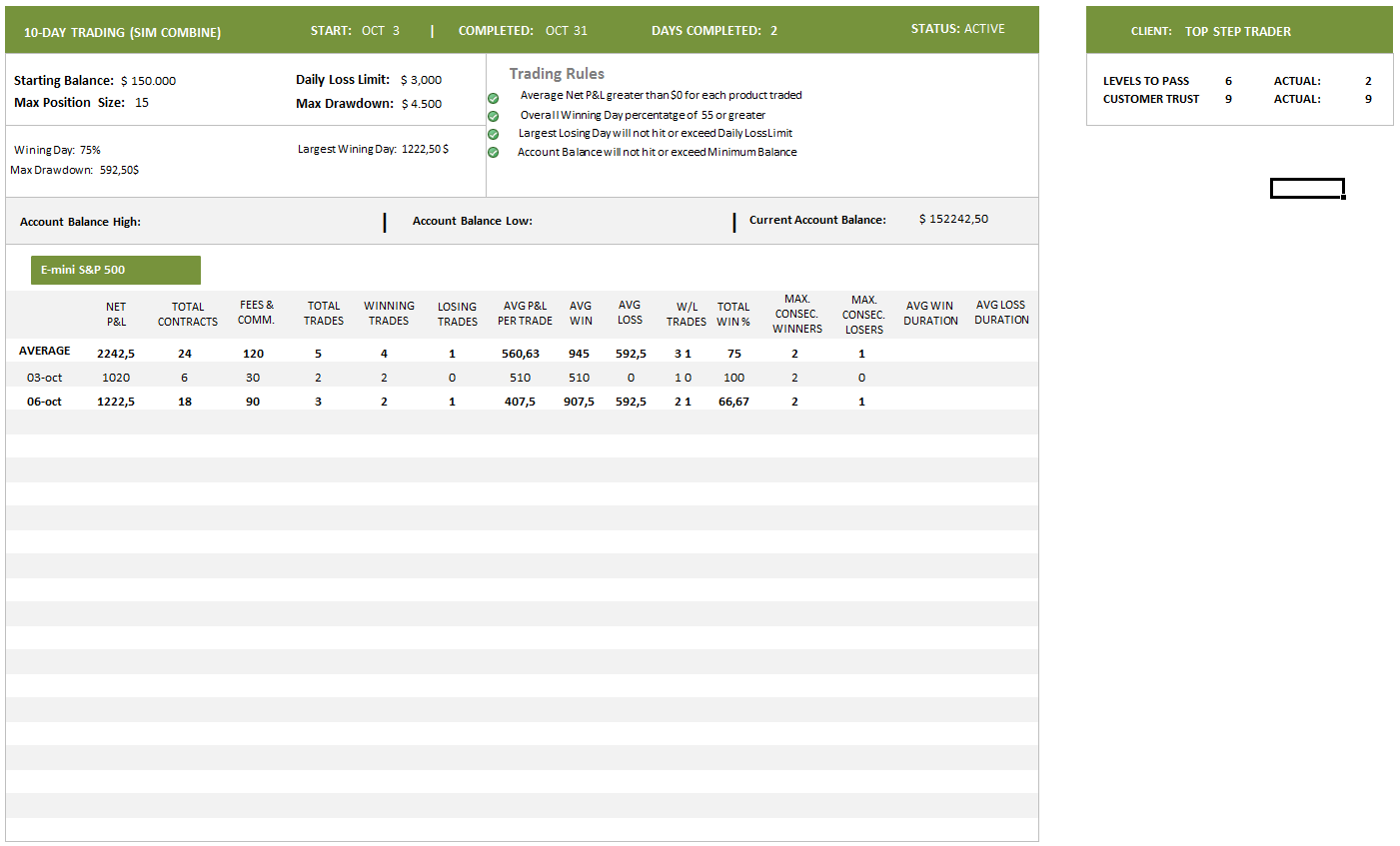
Task: Click the TOTAL WIN % column header
Action: (x=733, y=315)
